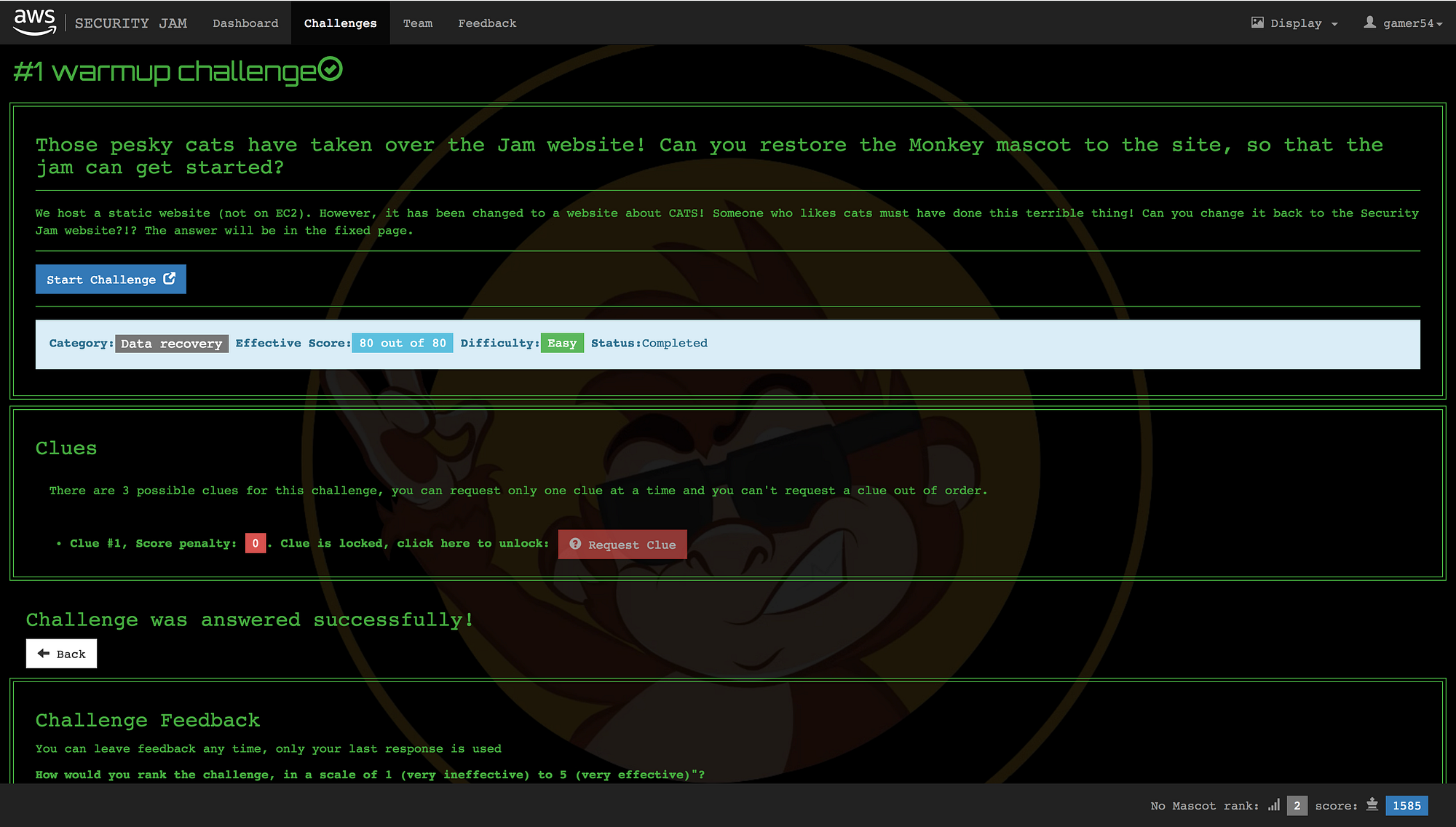
Task: Click the Data recovery category badge
Action: (x=171, y=344)
